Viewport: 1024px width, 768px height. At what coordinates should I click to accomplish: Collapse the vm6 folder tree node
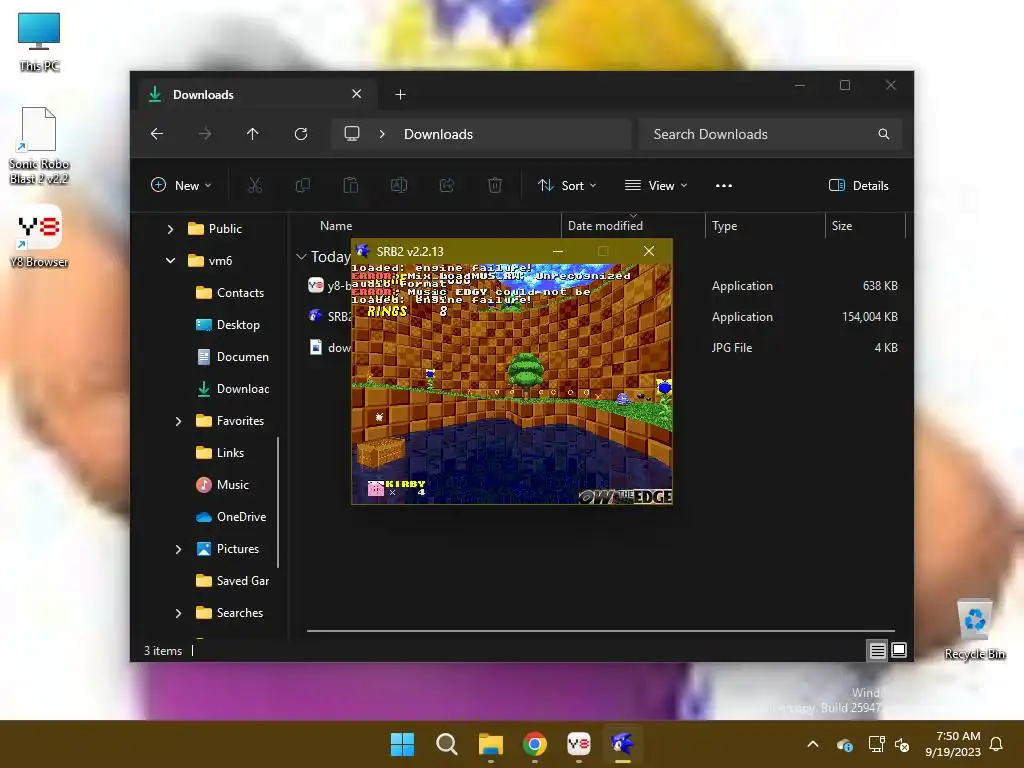170,261
